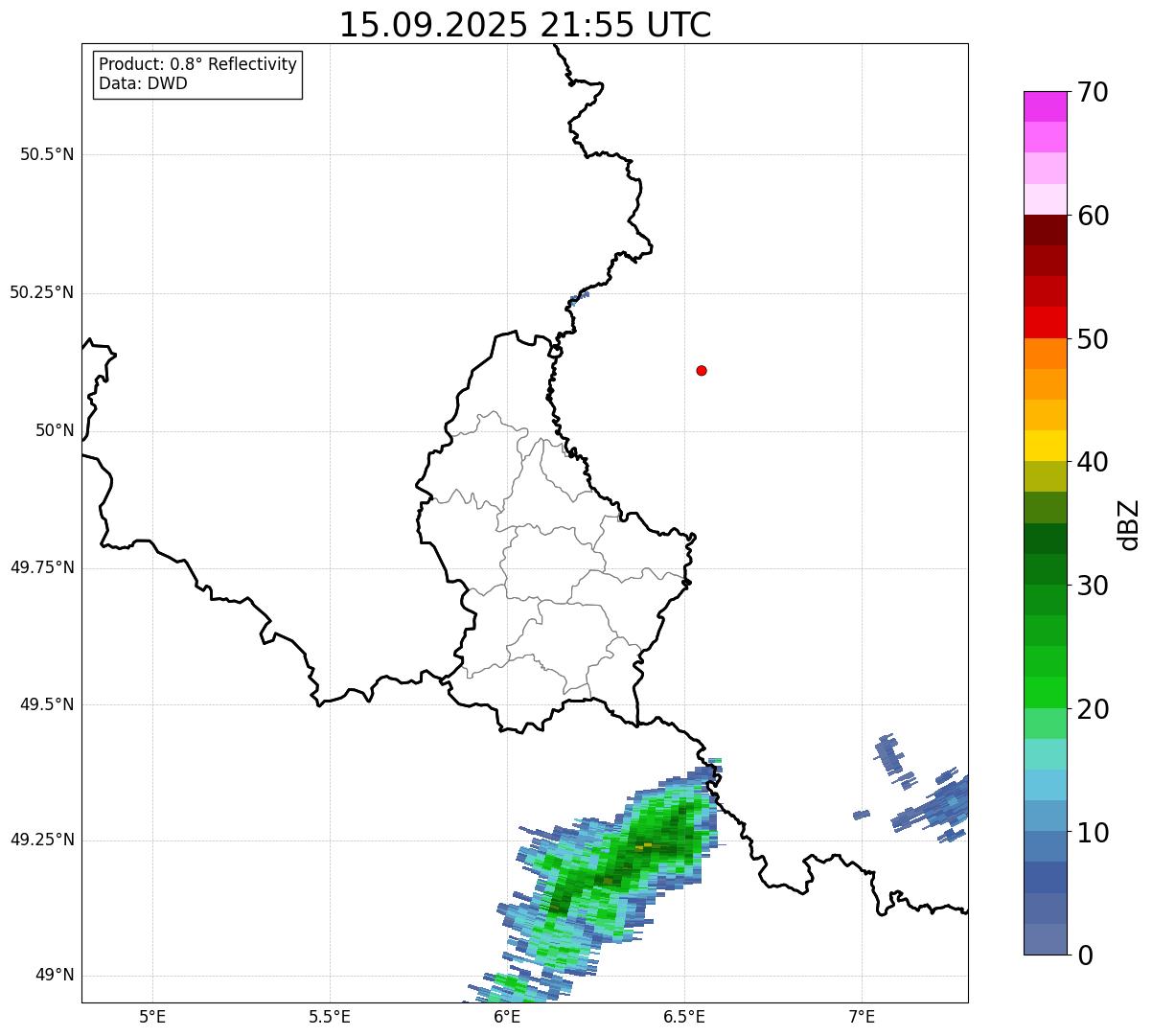Screen dimensions: 1152x1036
Task: Click the "Product: 0.8° Reflectivity" text
Action: (198, 64)
